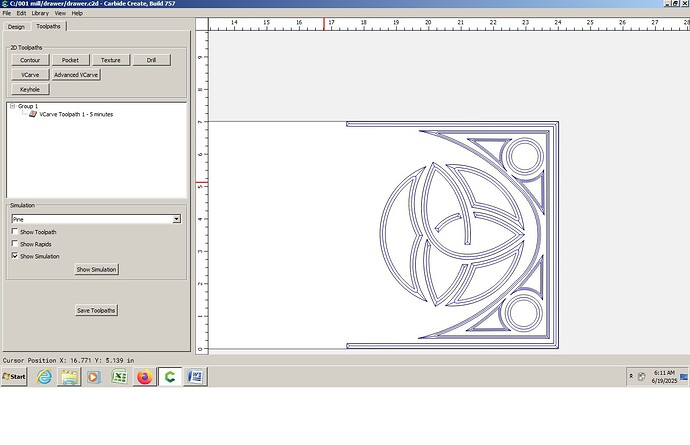Open Excel from the taskbar
The height and width of the screenshot is (445, 690).
[x=119, y=377]
